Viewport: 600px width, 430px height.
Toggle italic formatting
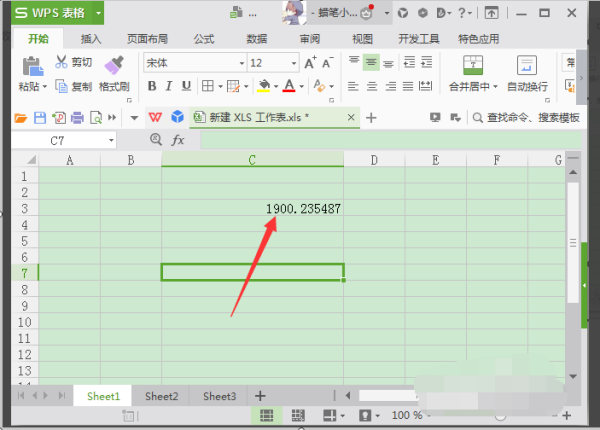pos(169,86)
